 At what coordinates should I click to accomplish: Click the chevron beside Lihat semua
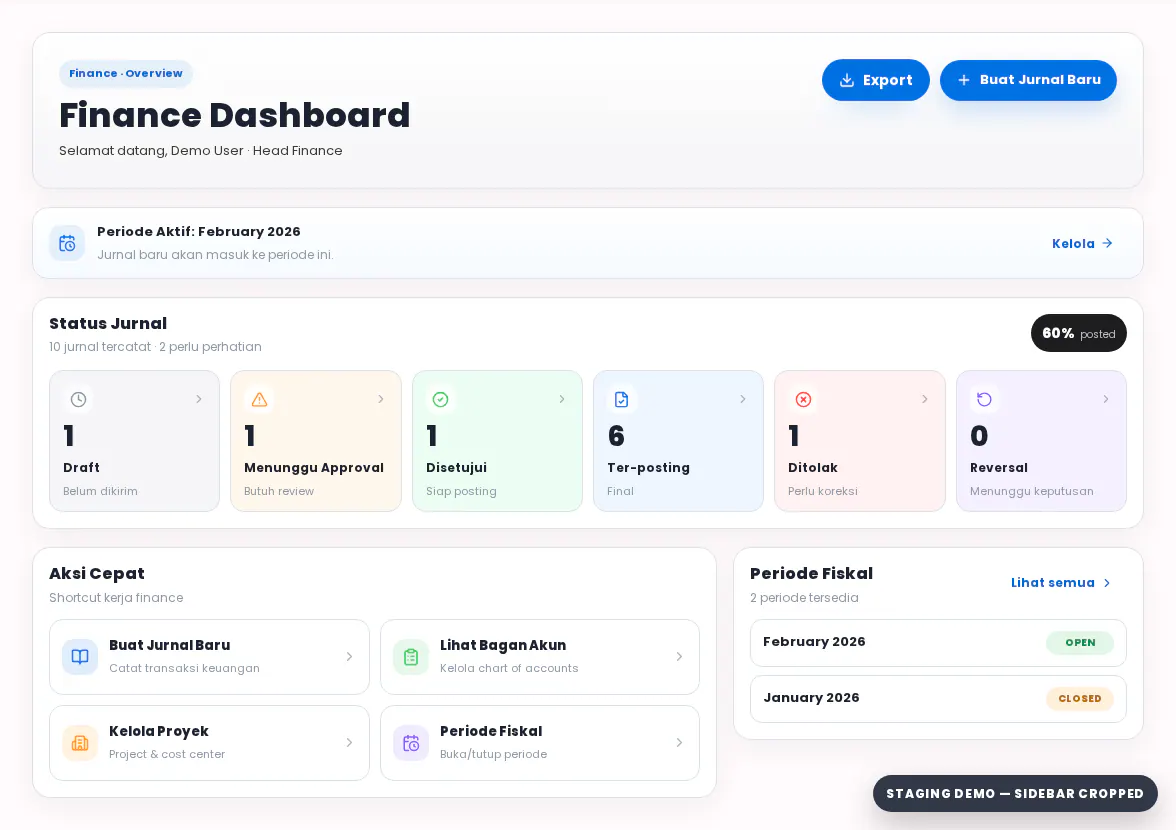click(1107, 583)
